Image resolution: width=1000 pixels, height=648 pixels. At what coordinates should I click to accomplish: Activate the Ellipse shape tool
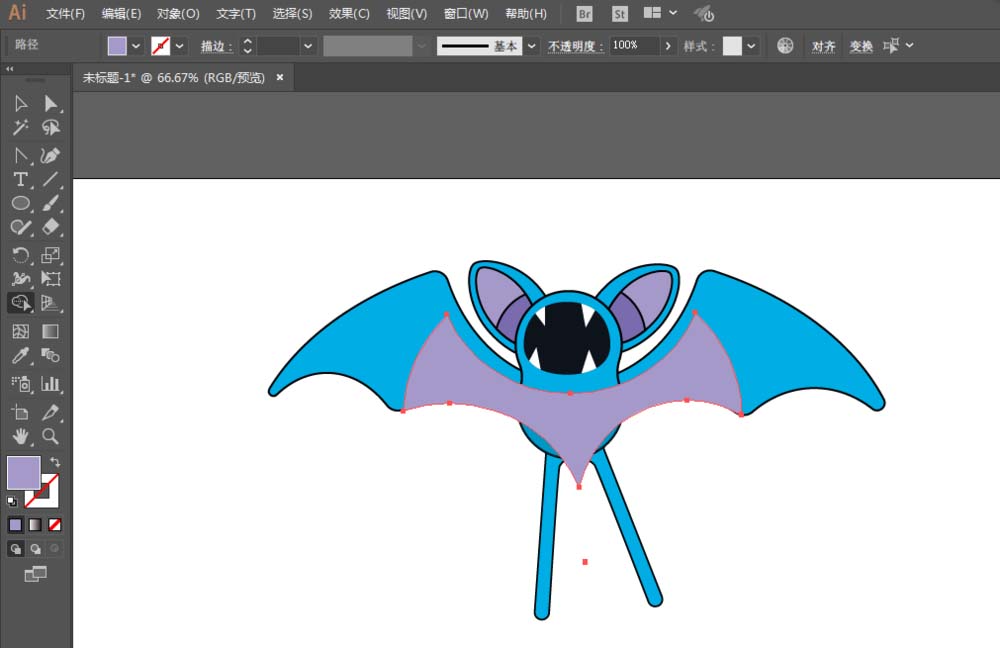[x=20, y=203]
